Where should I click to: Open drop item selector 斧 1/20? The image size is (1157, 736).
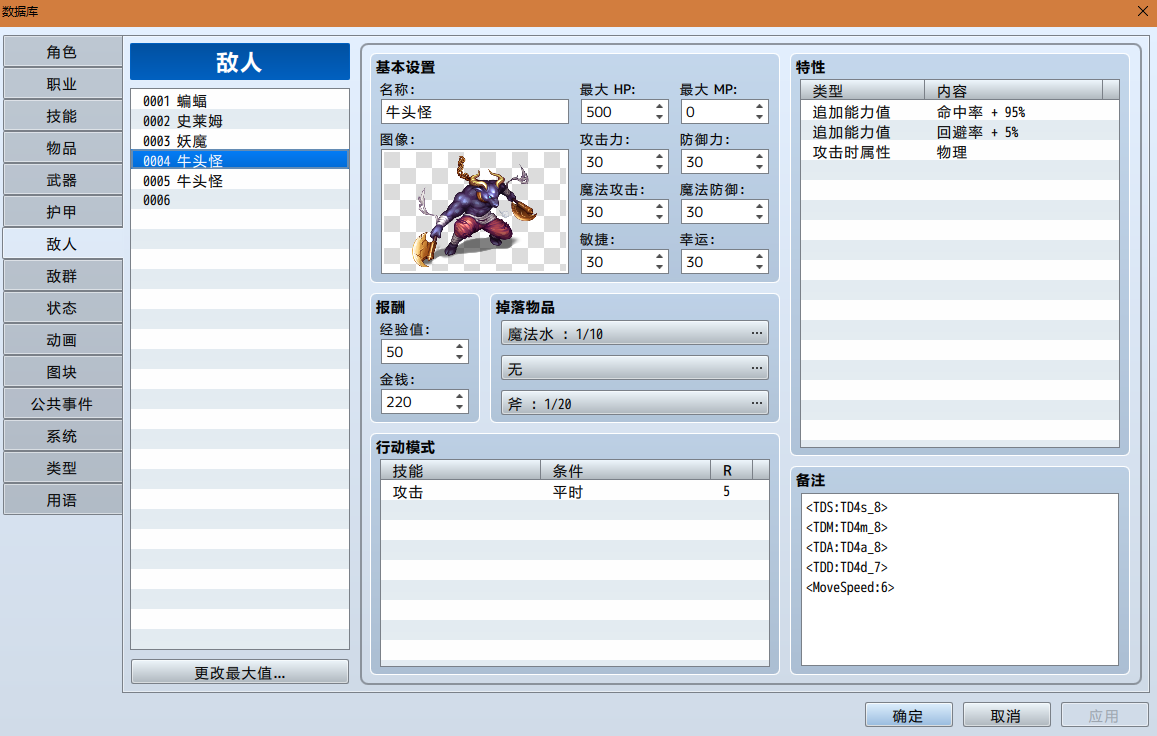point(635,404)
